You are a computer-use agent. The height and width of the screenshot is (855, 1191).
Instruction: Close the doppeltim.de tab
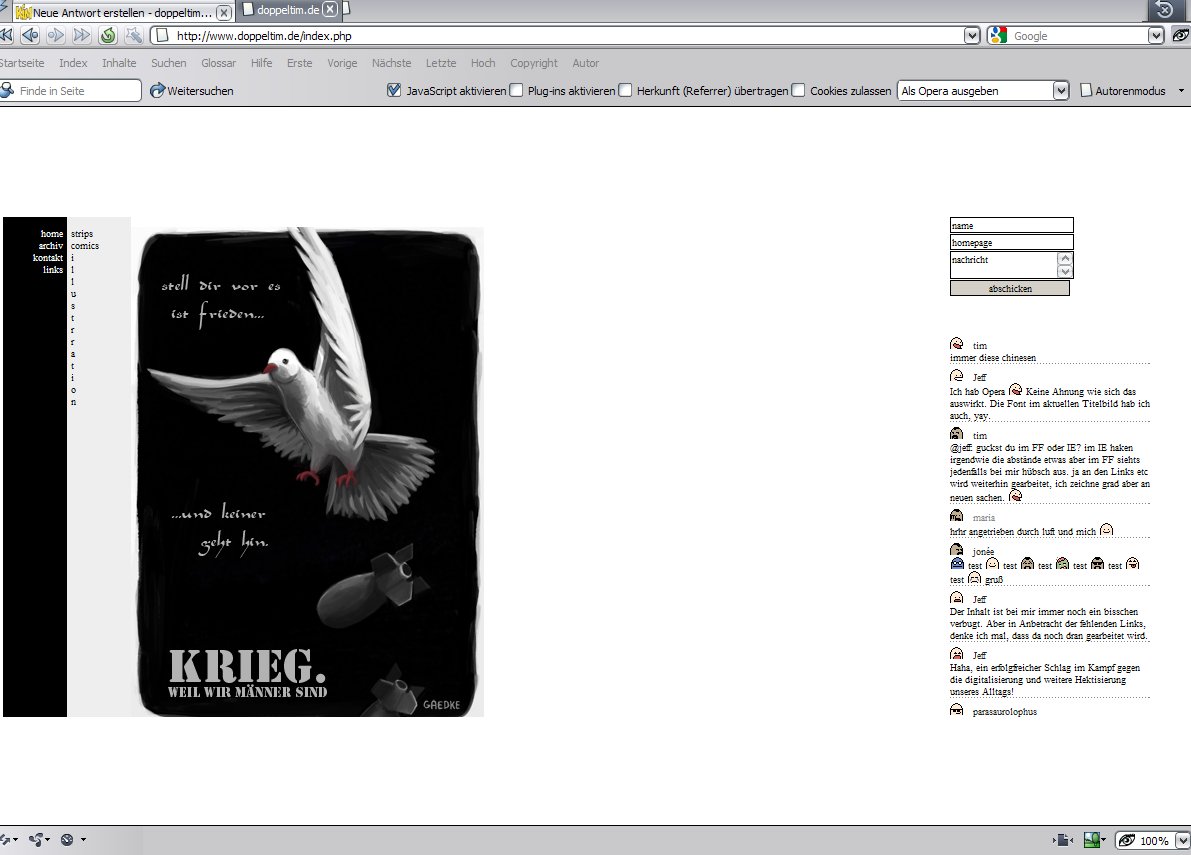point(329,10)
